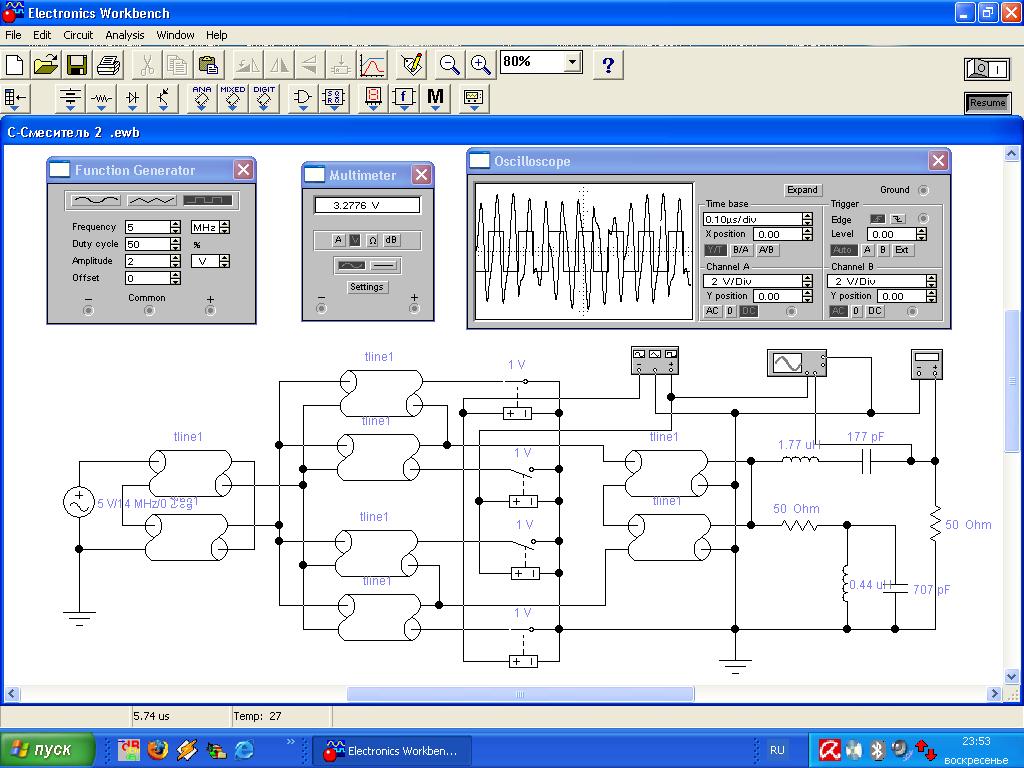Viewport: 1024px width, 768px height.
Task: Click the Resume simulation button
Action: tap(987, 103)
